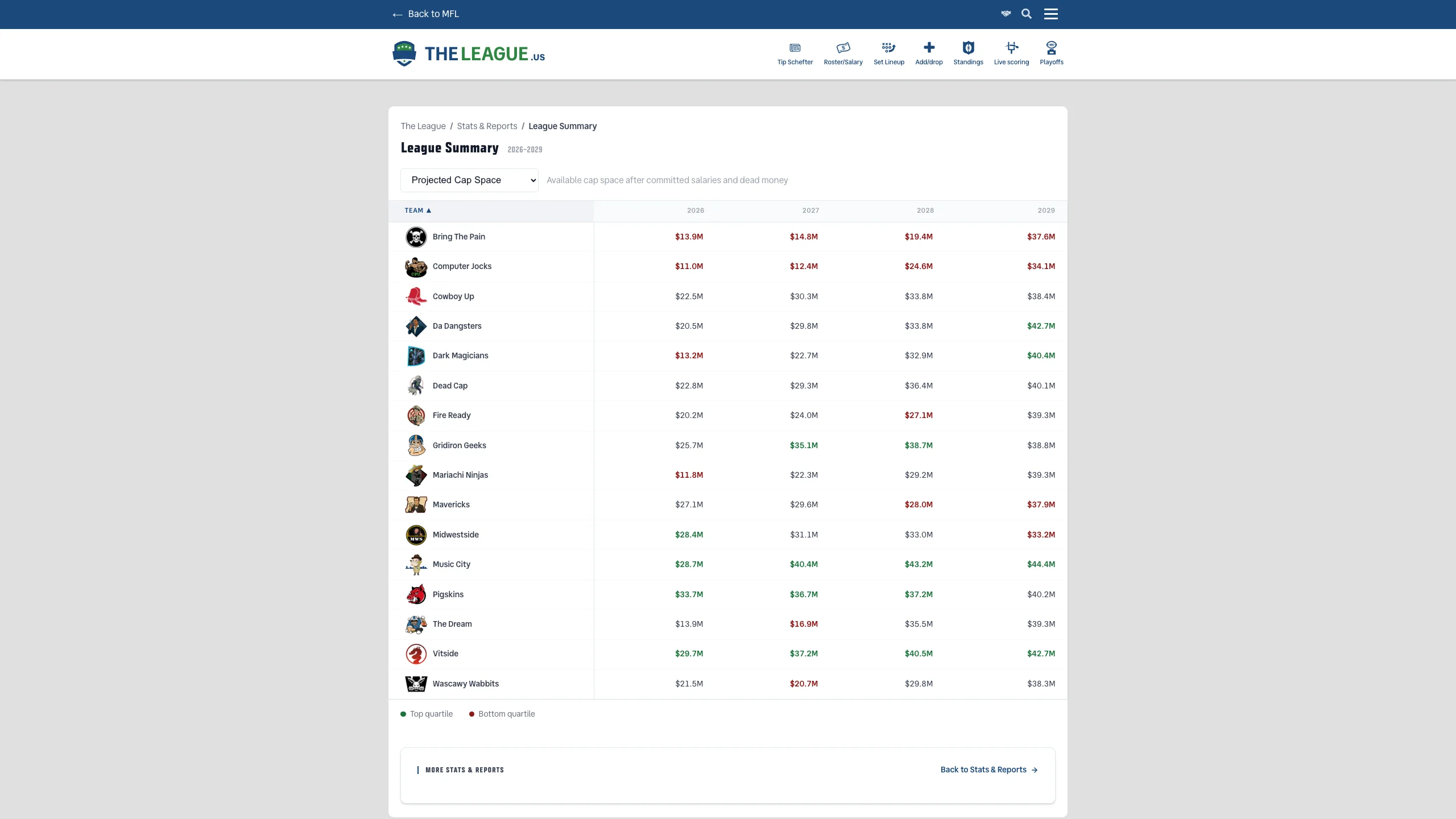
Task: Open Dark Magicians team name
Action: pos(460,355)
